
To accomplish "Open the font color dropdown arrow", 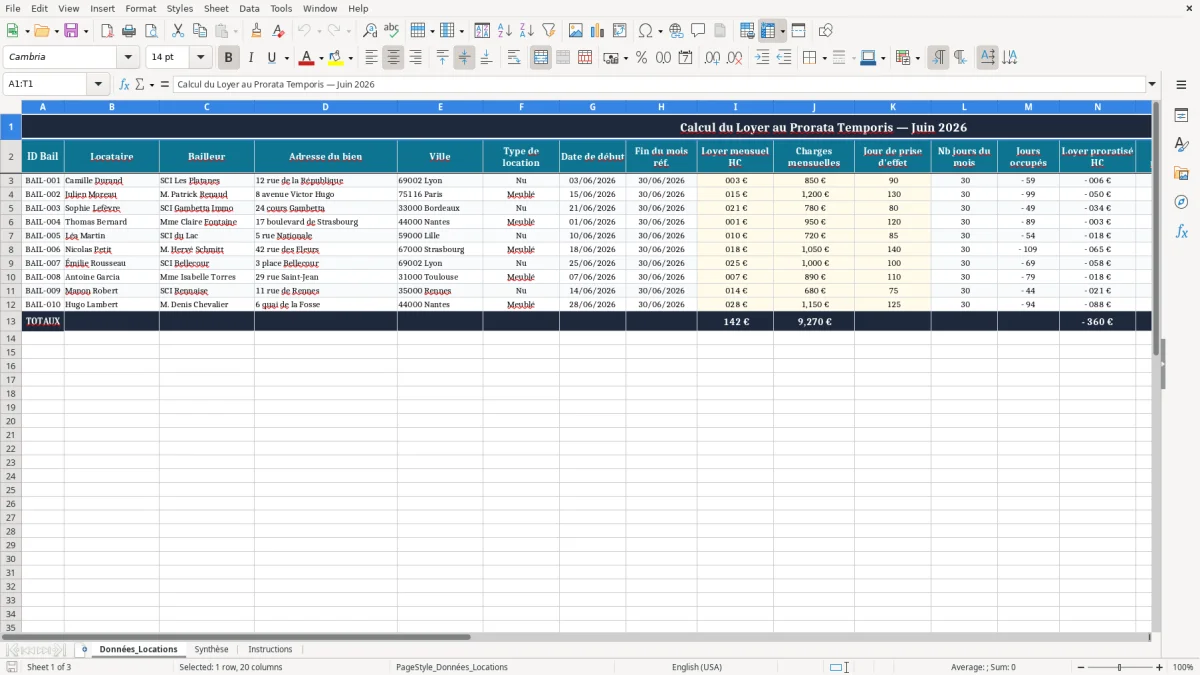I will tap(320, 58).
